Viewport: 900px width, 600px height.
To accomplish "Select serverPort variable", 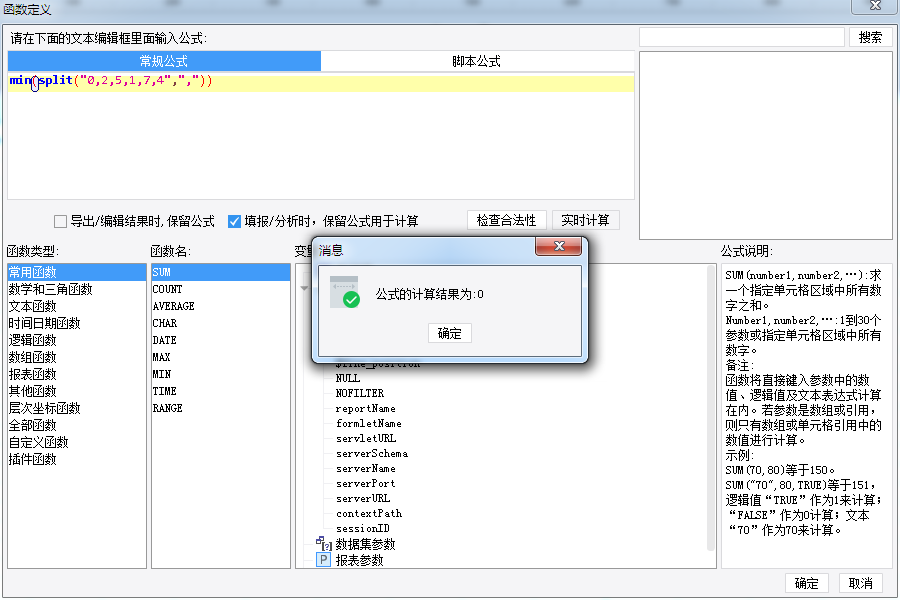I will tap(366, 483).
